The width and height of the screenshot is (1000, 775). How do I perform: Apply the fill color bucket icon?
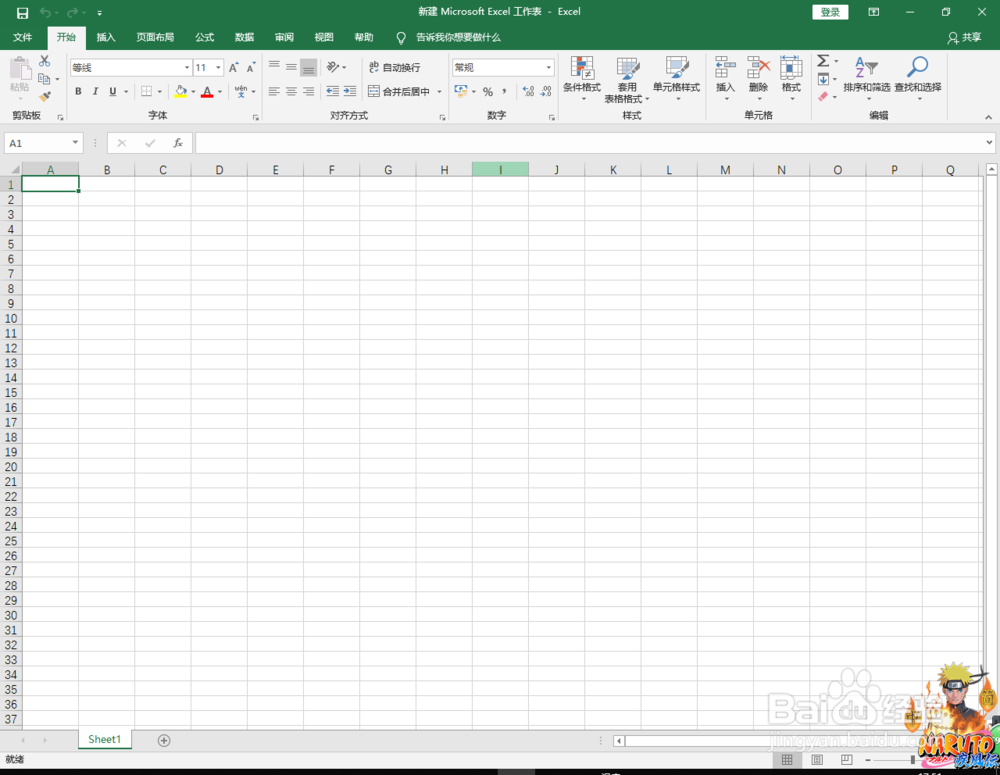(x=181, y=91)
